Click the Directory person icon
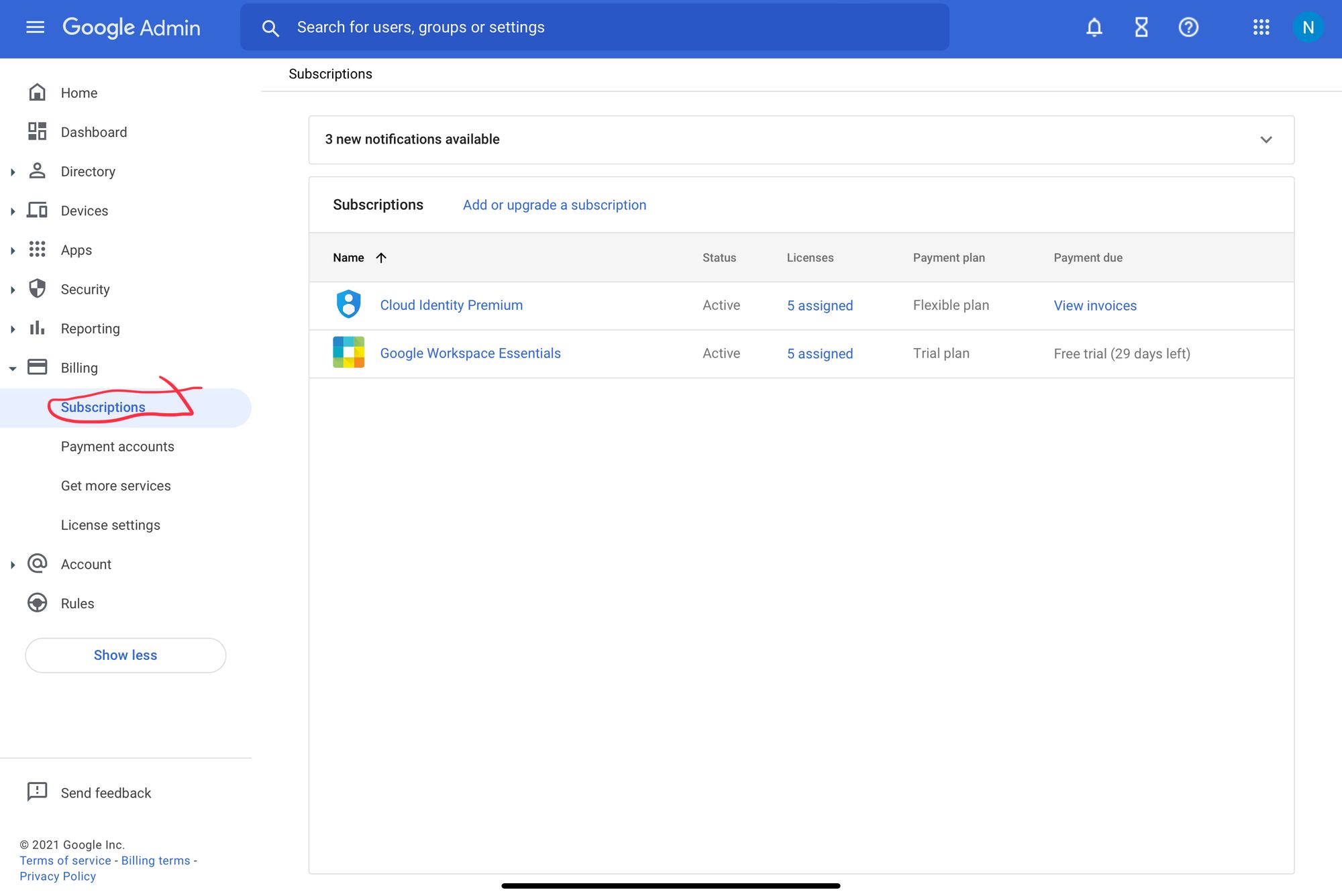The width and height of the screenshot is (1342, 896). pyautogui.click(x=38, y=171)
